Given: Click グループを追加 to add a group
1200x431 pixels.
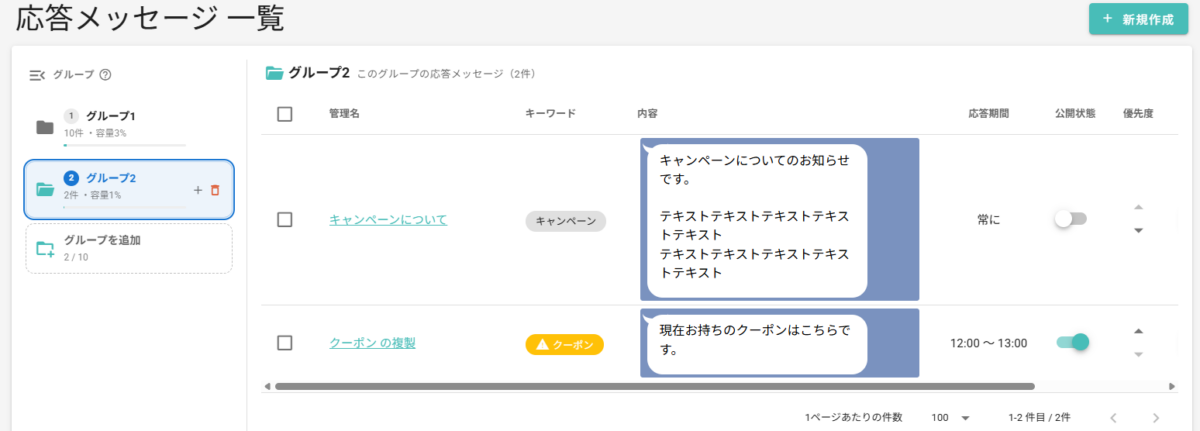Looking at the screenshot, I should 129,248.
